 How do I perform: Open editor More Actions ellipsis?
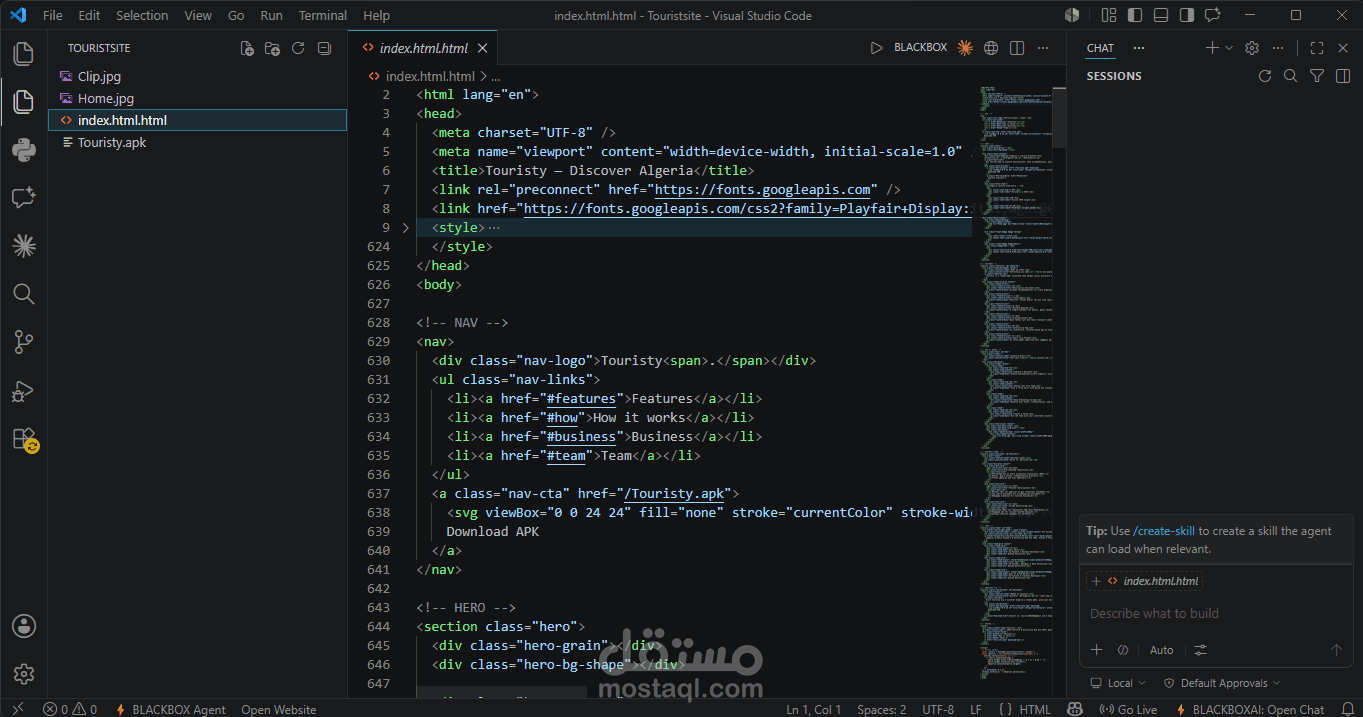click(x=1043, y=48)
